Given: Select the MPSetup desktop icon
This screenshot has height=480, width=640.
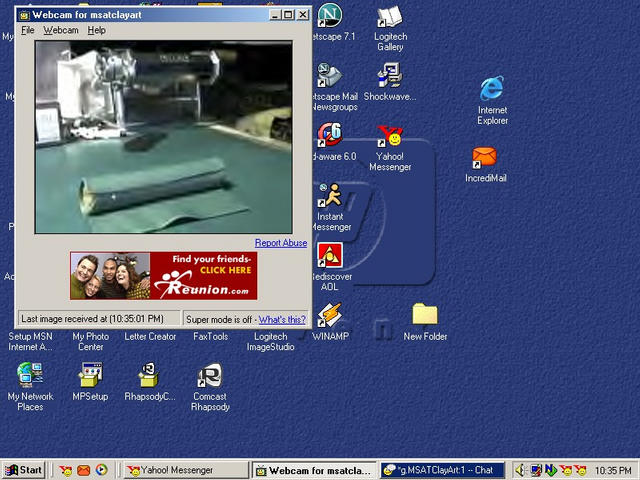Looking at the screenshot, I should coord(90,375).
